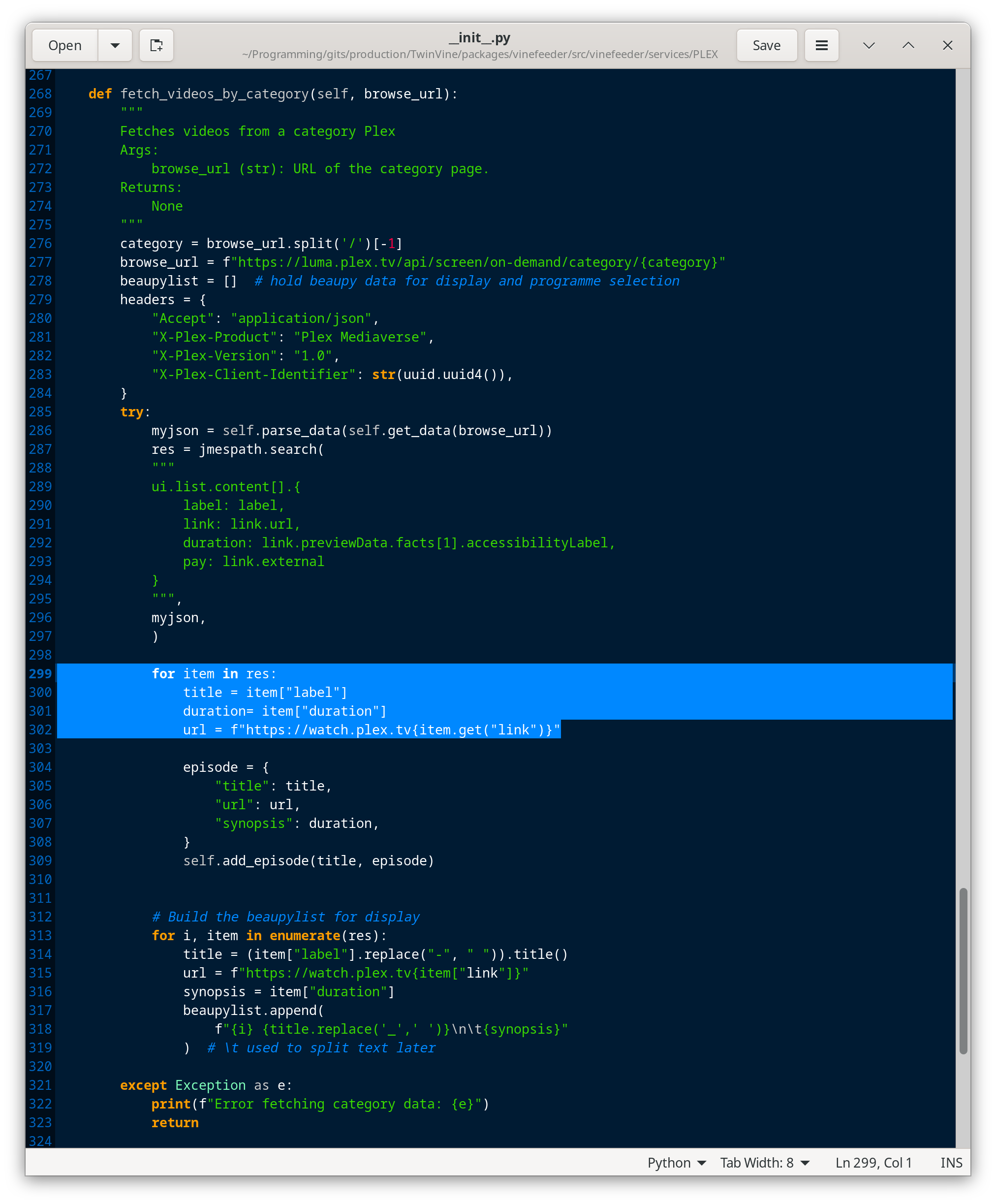Image resolution: width=996 pixels, height=1204 pixels.
Task: Toggle the INS insert mode indicator
Action: 951,1163
